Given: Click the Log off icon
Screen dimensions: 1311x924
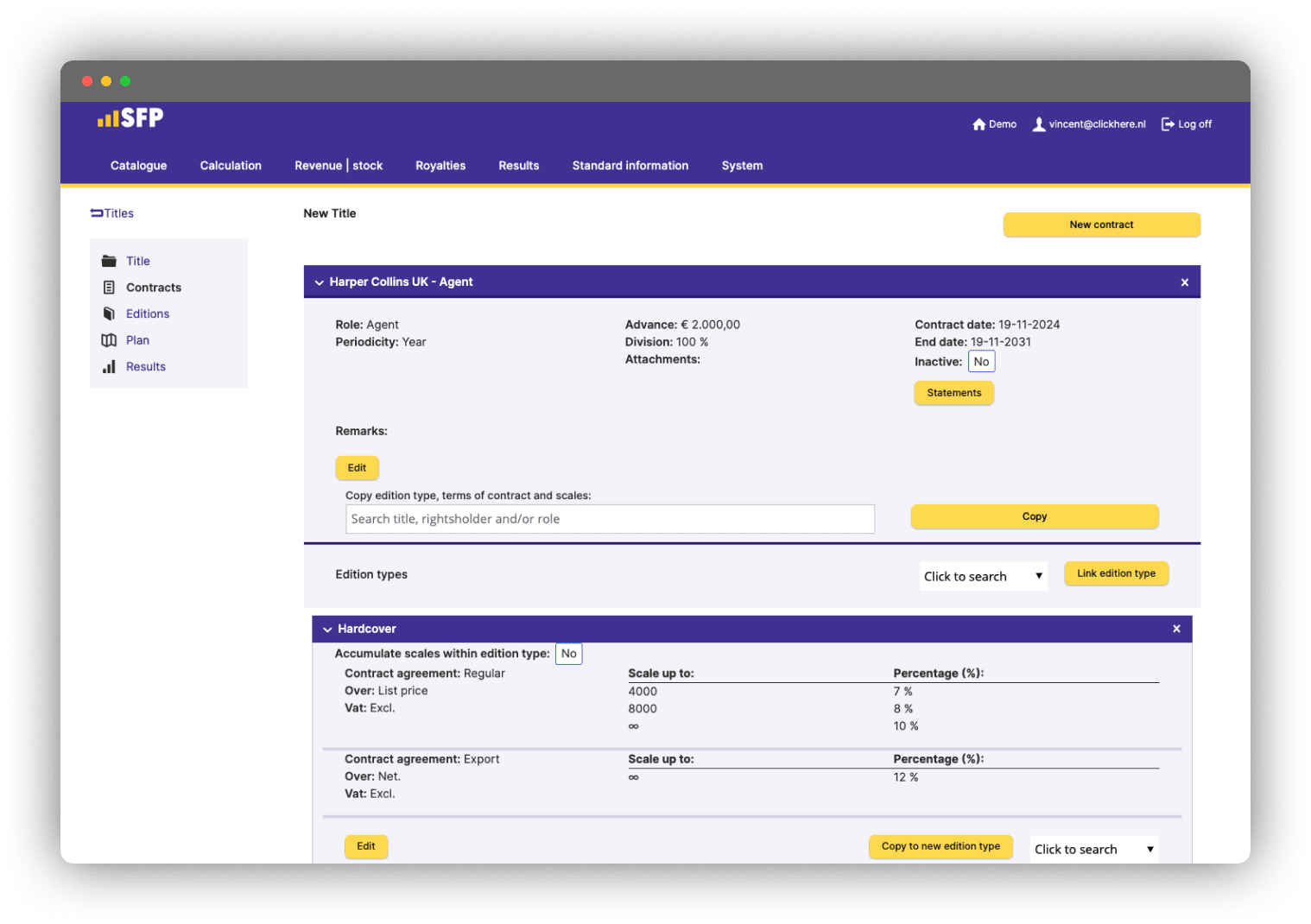Looking at the screenshot, I should click(x=1168, y=124).
